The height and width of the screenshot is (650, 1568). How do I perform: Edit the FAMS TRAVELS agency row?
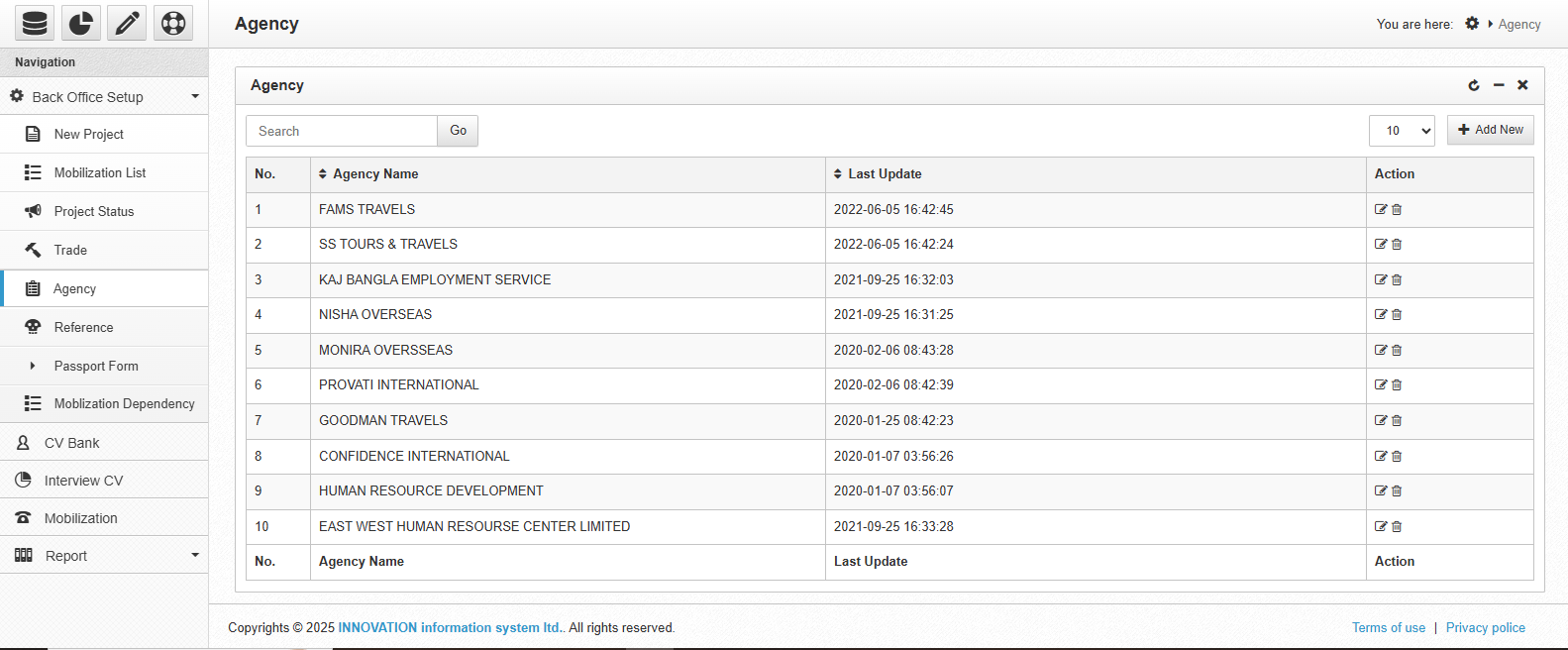point(1381,209)
